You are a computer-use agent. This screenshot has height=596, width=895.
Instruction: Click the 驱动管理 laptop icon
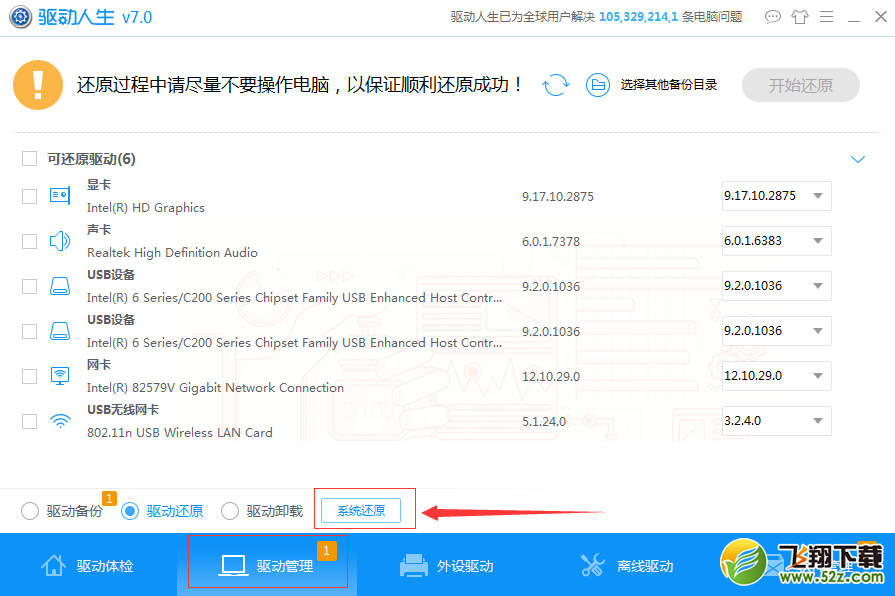pyautogui.click(x=233, y=566)
